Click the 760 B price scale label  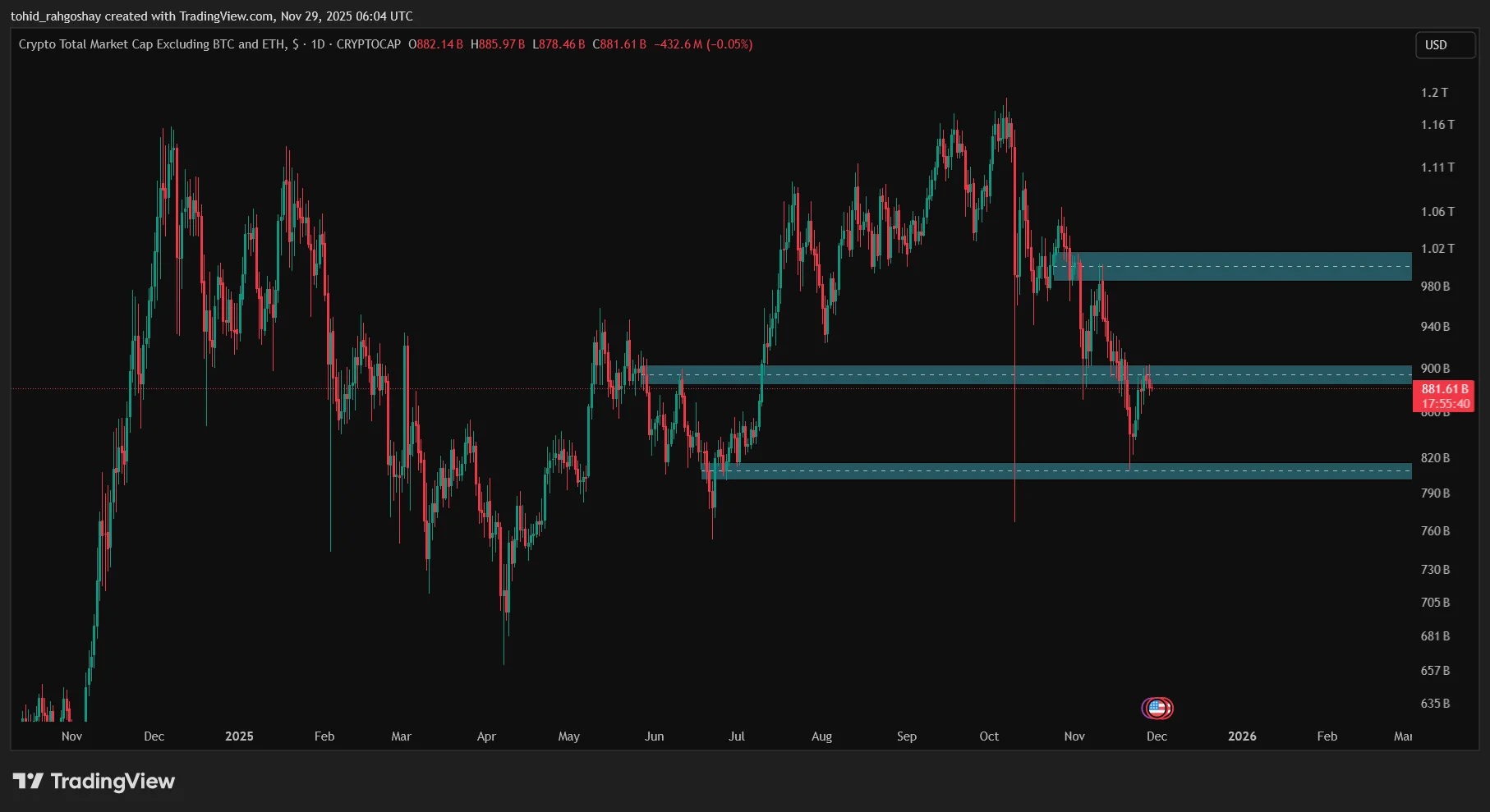tap(1435, 531)
